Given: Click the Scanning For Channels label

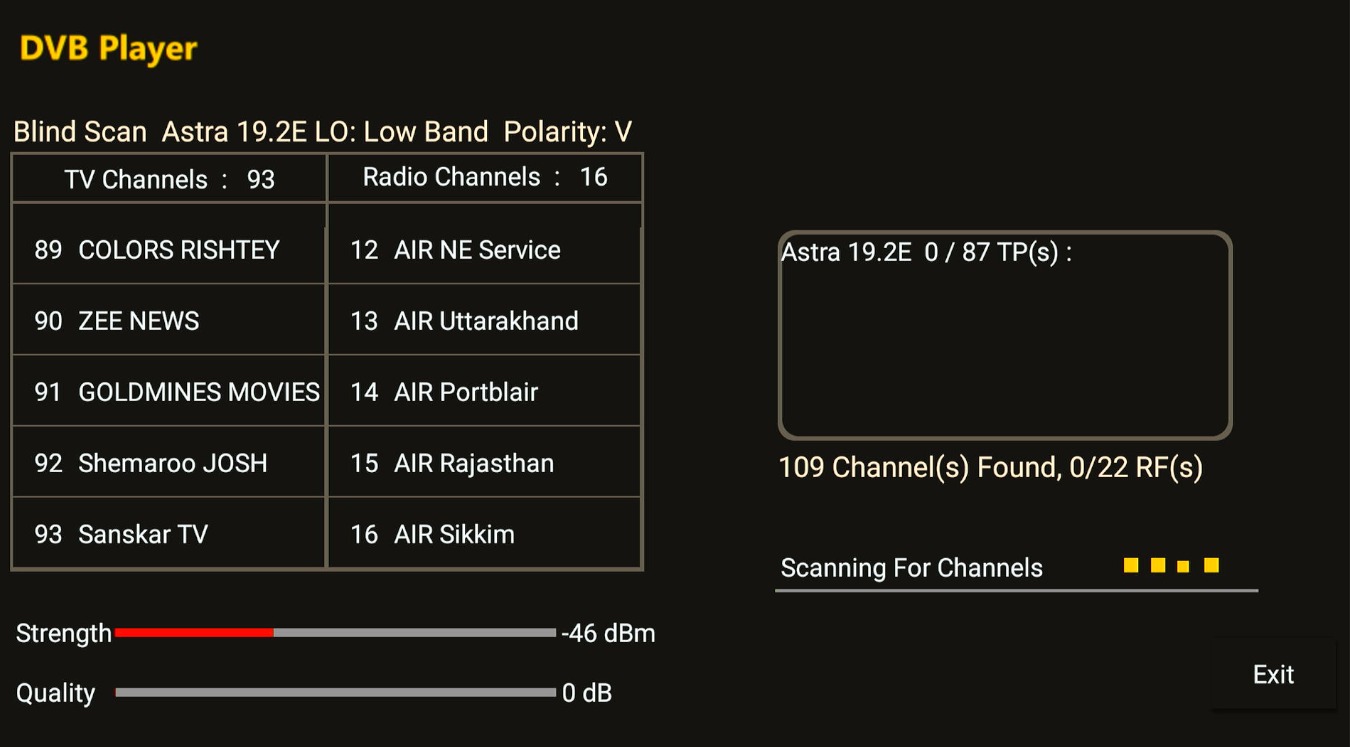Looking at the screenshot, I should pos(911,568).
